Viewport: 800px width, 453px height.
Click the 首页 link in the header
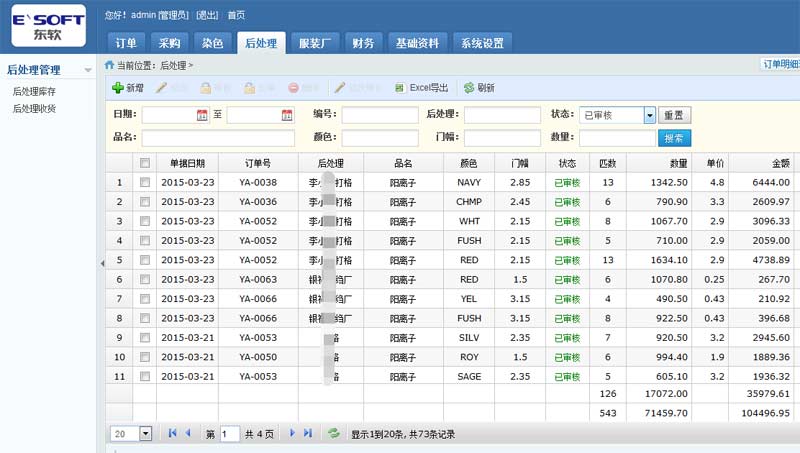236,15
